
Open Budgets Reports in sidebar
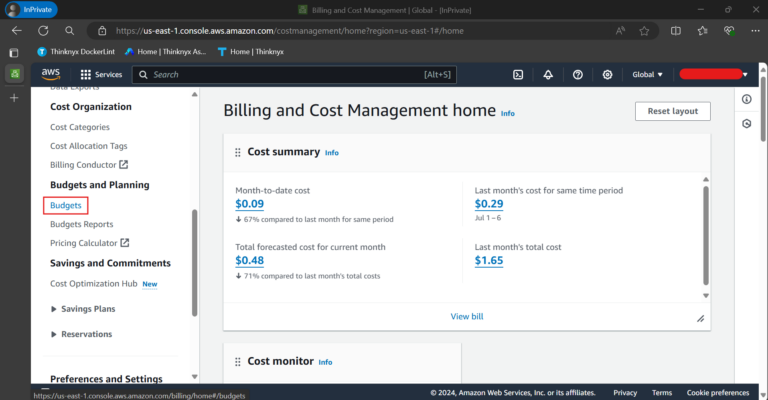click(x=81, y=224)
